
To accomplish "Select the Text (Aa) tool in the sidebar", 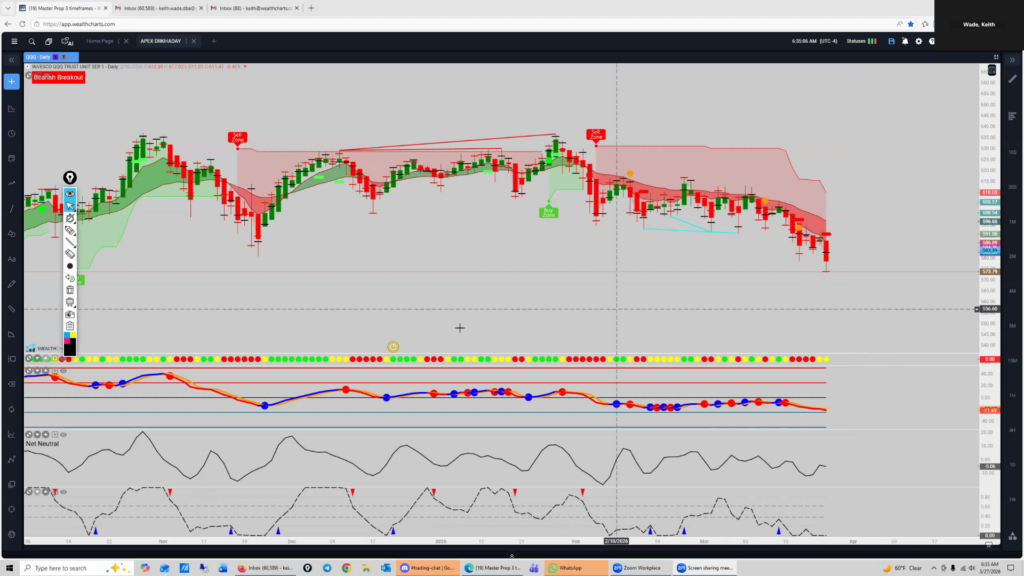I will (x=12, y=259).
